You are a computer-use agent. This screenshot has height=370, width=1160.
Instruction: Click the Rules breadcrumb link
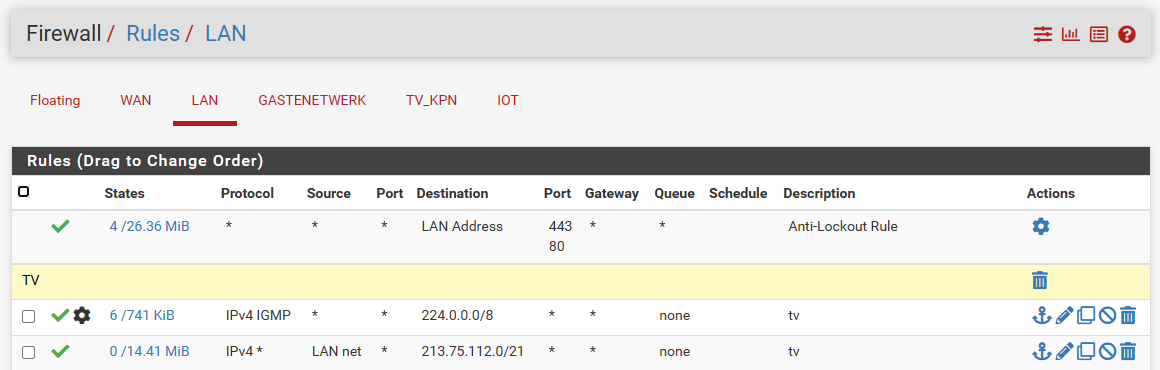(153, 33)
